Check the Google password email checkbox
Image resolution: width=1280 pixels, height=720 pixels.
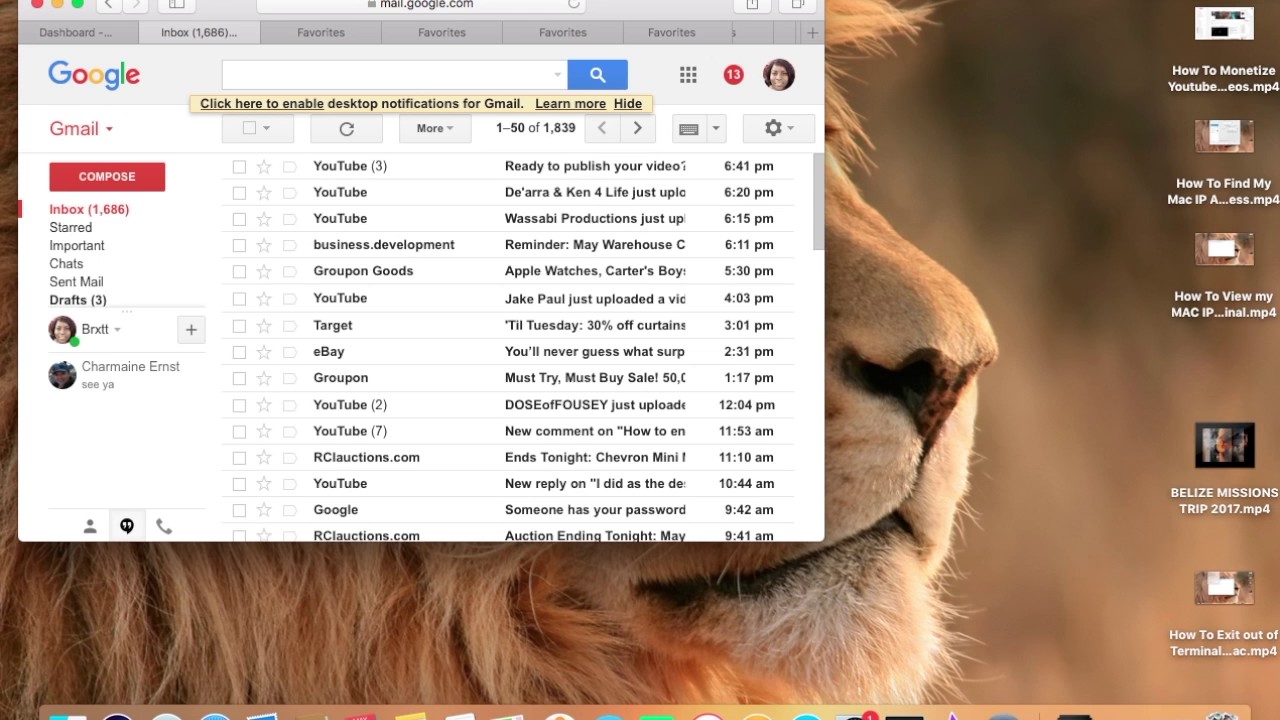click(x=239, y=510)
